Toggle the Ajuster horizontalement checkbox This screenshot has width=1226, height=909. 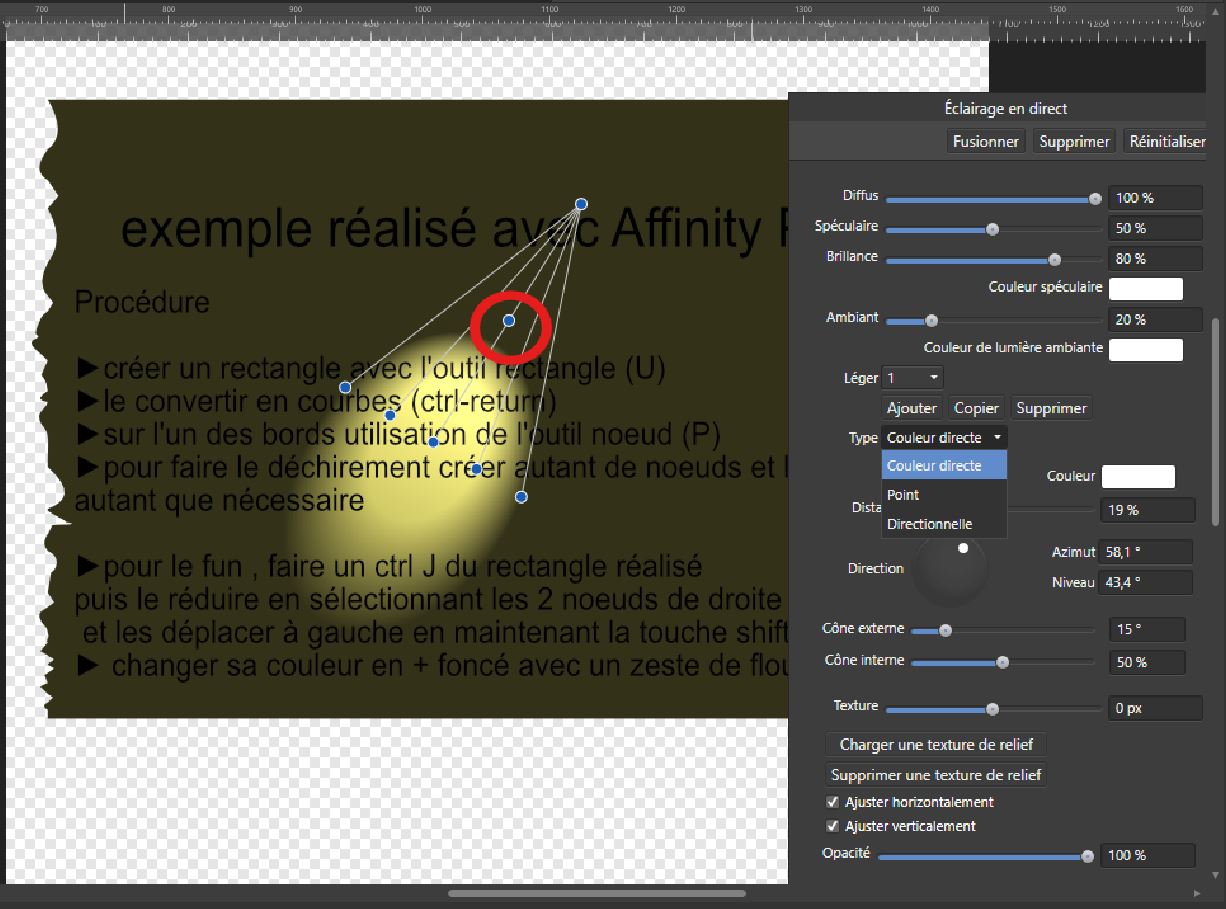832,802
